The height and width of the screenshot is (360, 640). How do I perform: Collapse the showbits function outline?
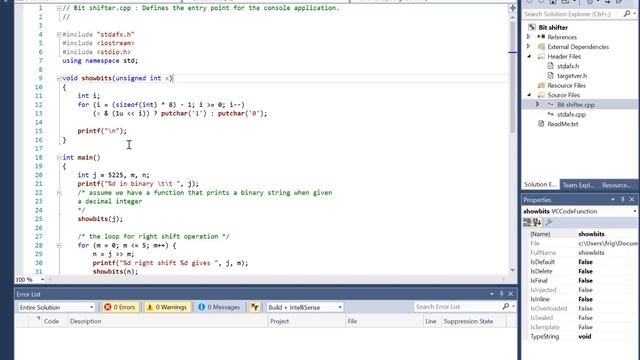59,78
